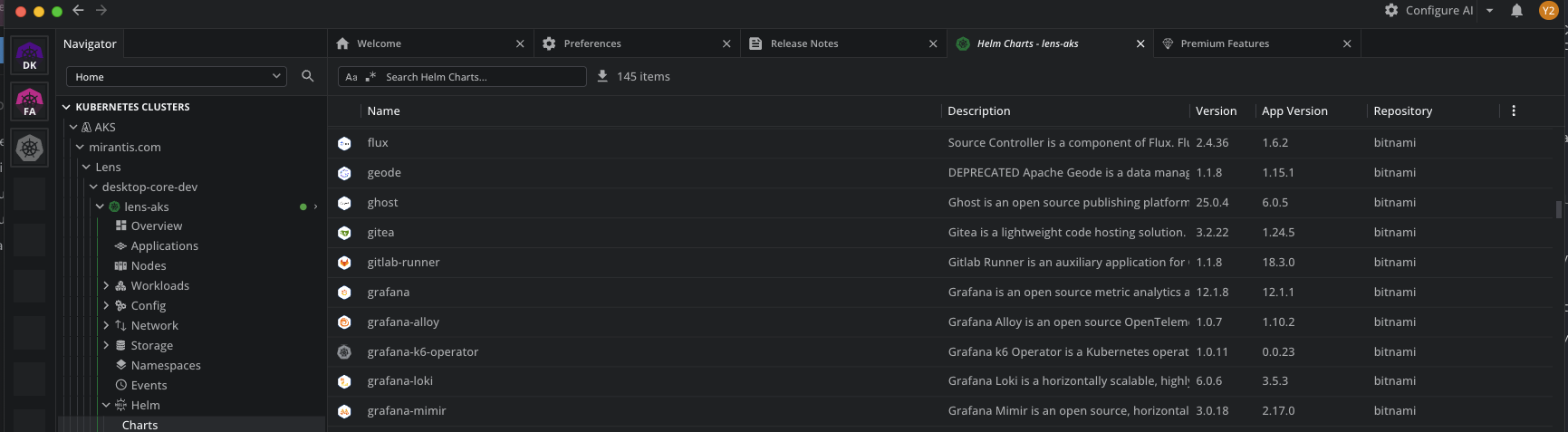The height and width of the screenshot is (432, 1568).
Task: Collapse the lens-aks cluster node
Action: click(x=100, y=206)
